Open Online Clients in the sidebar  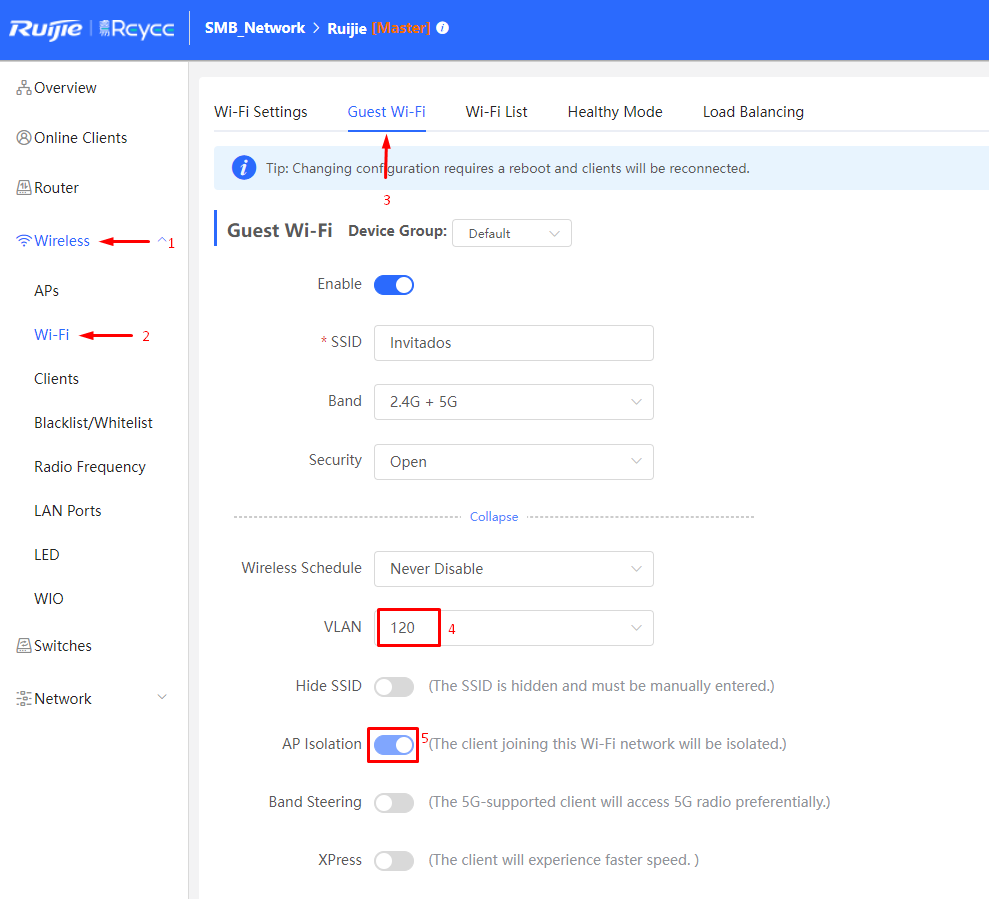pos(80,138)
